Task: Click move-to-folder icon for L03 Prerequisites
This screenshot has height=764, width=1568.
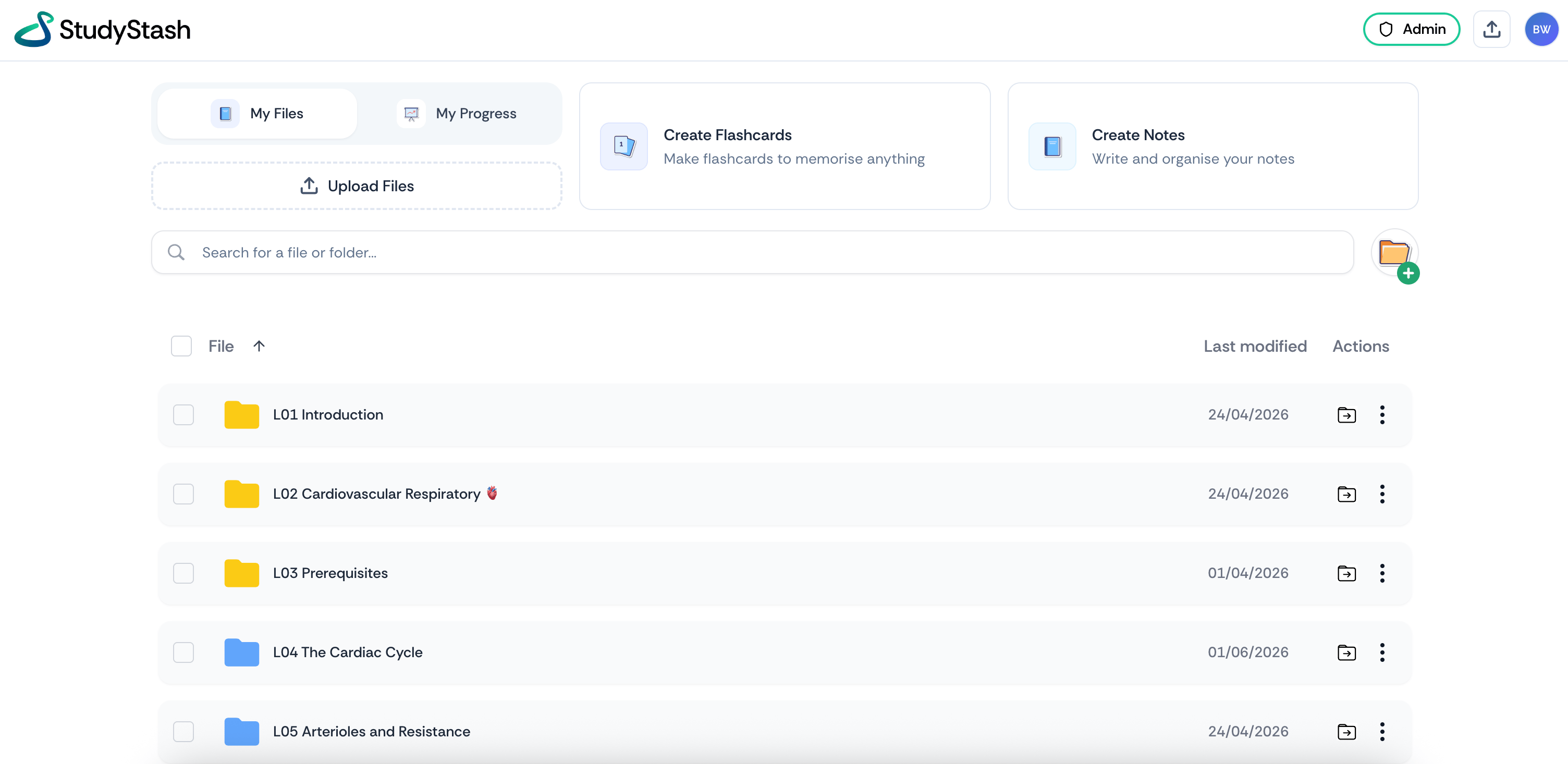Action: [1346, 573]
